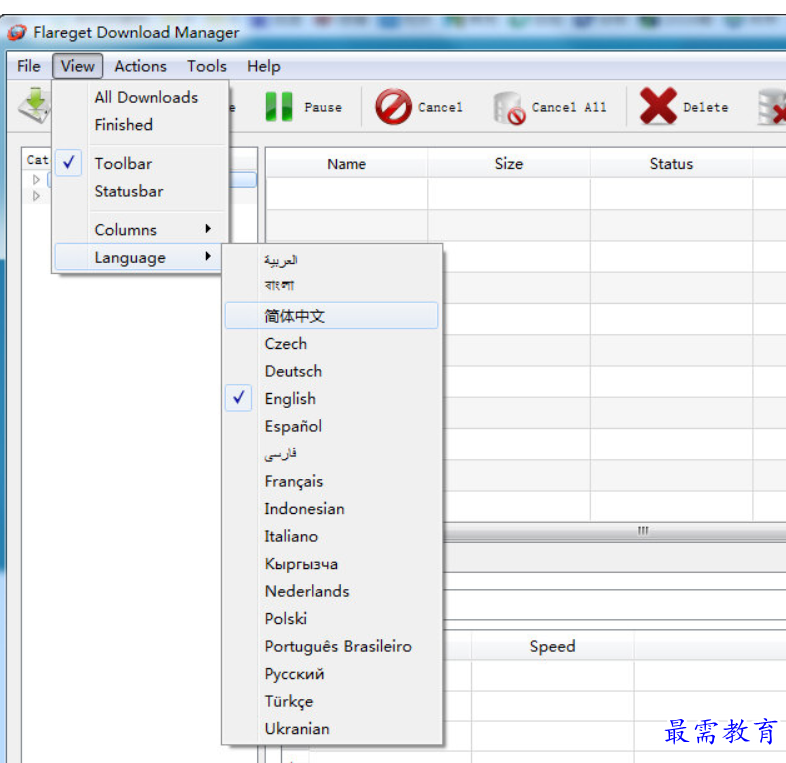The image size is (786, 763).
Task: Click the horizontal splitter grip handle
Action: coord(643,530)
